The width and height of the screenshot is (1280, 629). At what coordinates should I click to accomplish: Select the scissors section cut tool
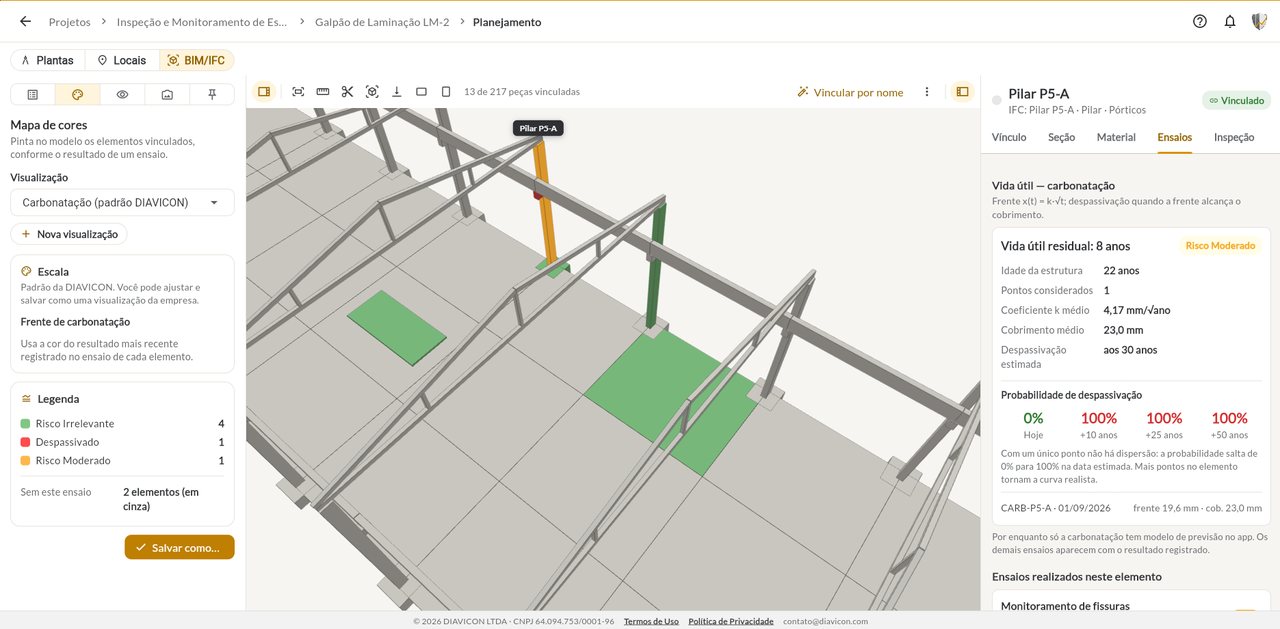347,92
